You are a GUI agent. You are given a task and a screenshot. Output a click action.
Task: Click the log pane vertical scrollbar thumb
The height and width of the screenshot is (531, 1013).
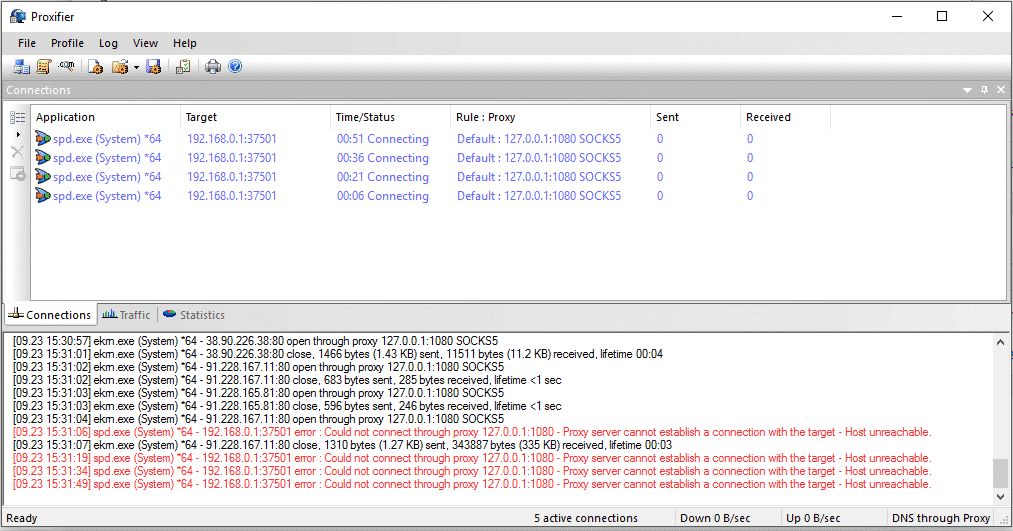1000,472
